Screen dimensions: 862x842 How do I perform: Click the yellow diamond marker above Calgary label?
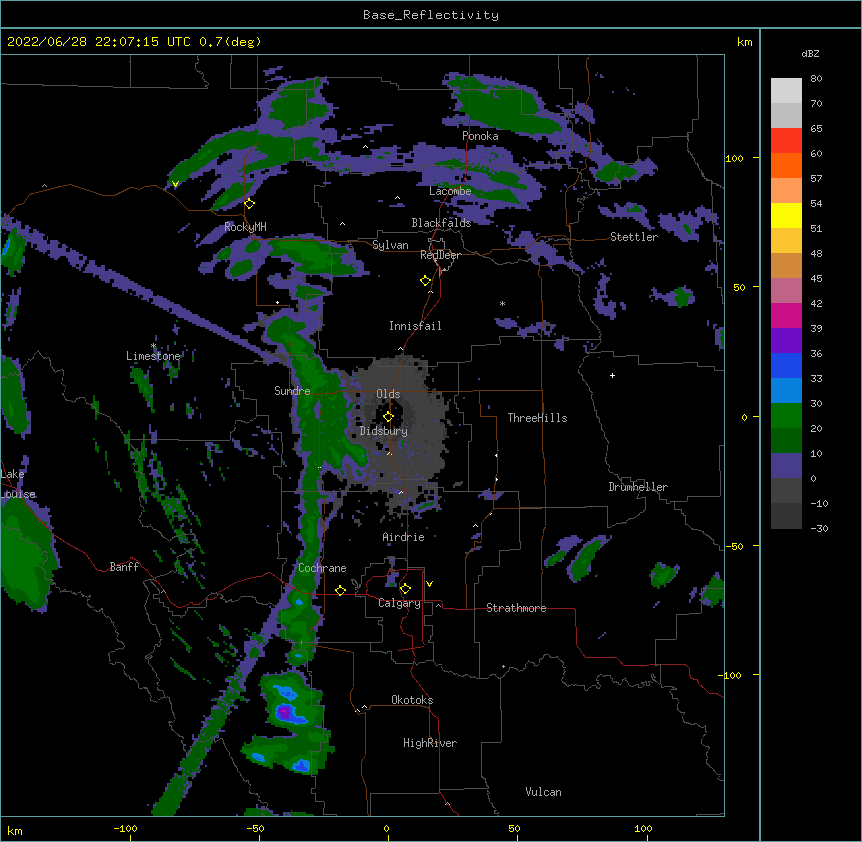(405, 589)
